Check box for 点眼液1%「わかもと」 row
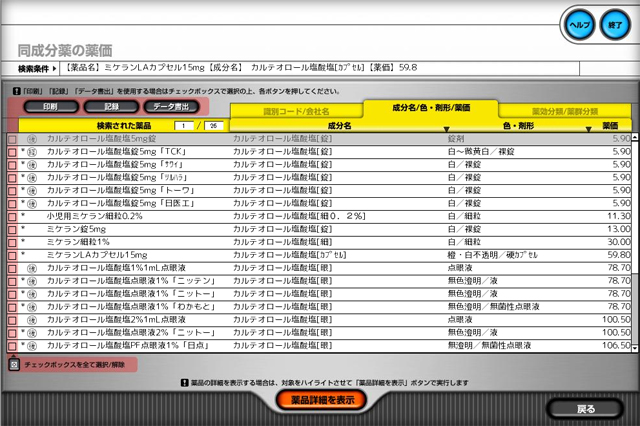The image size is (640, 426). [x=12, y=307]
